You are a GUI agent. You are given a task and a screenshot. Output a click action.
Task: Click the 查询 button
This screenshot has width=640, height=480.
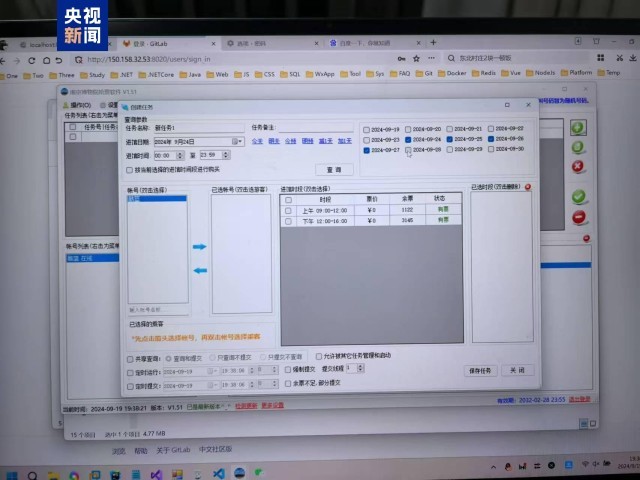(334, 170)
